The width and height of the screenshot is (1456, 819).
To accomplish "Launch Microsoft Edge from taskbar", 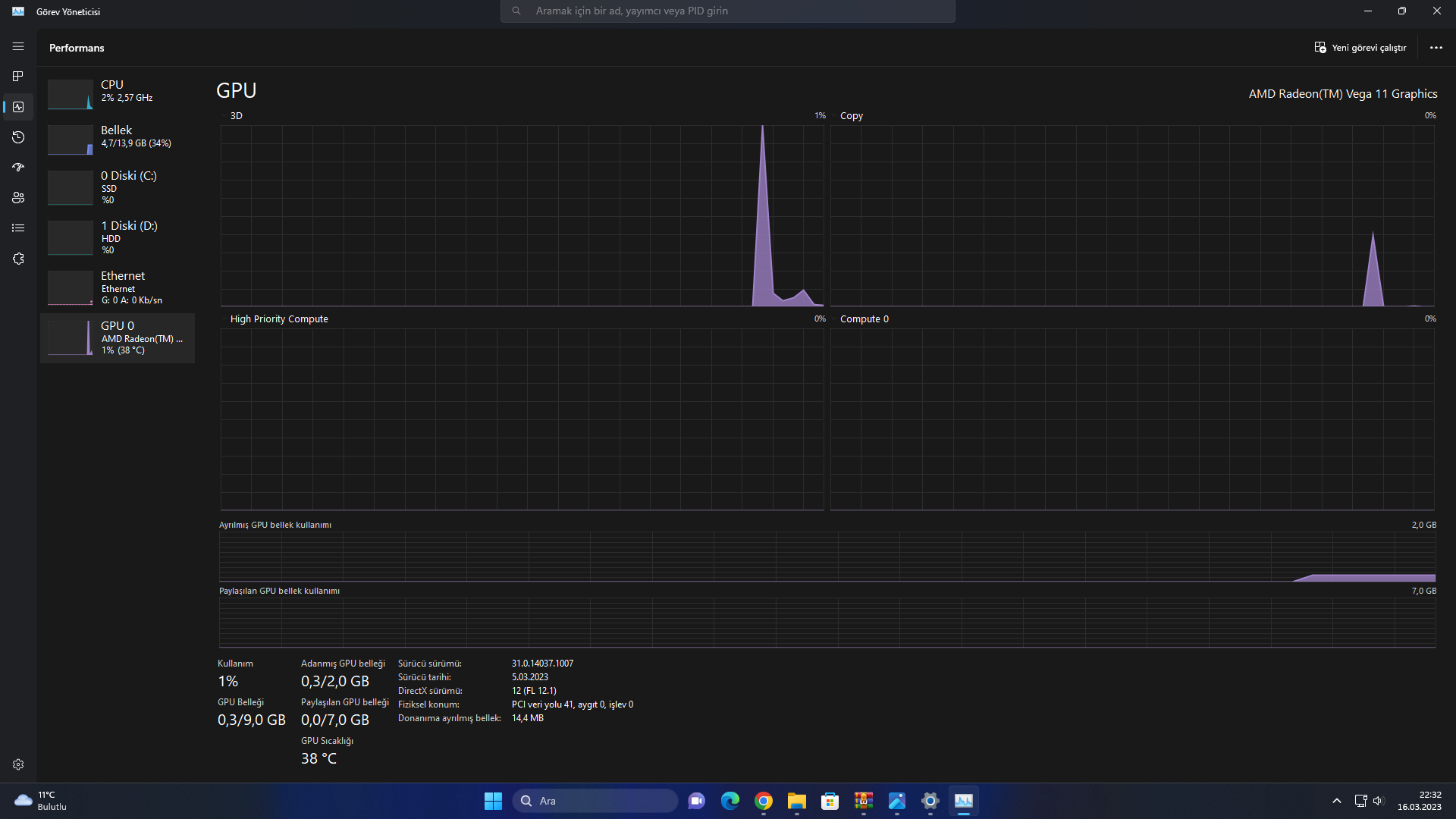I will pos(730,801).
